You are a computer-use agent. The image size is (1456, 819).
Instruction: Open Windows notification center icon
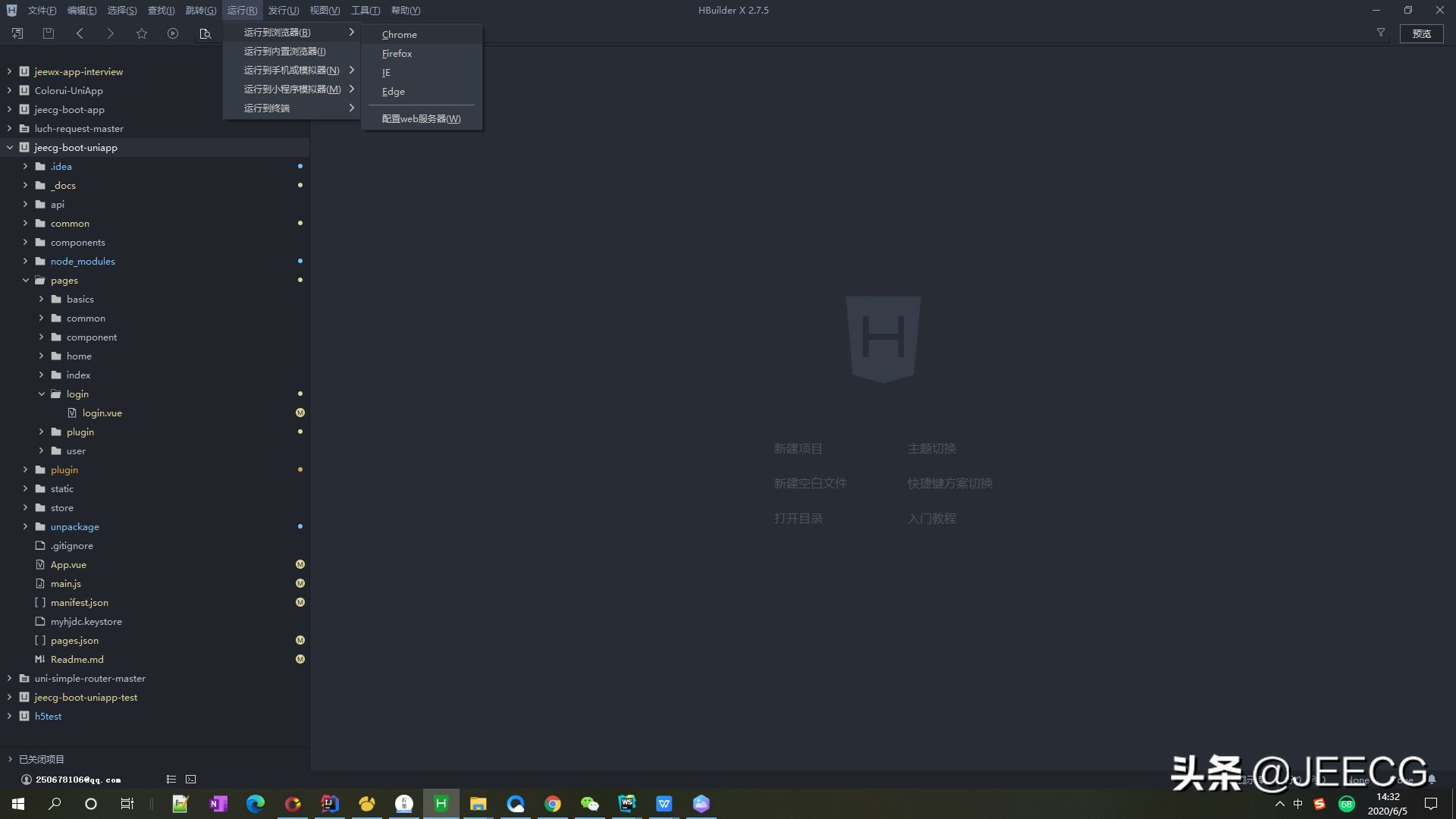1431,804
